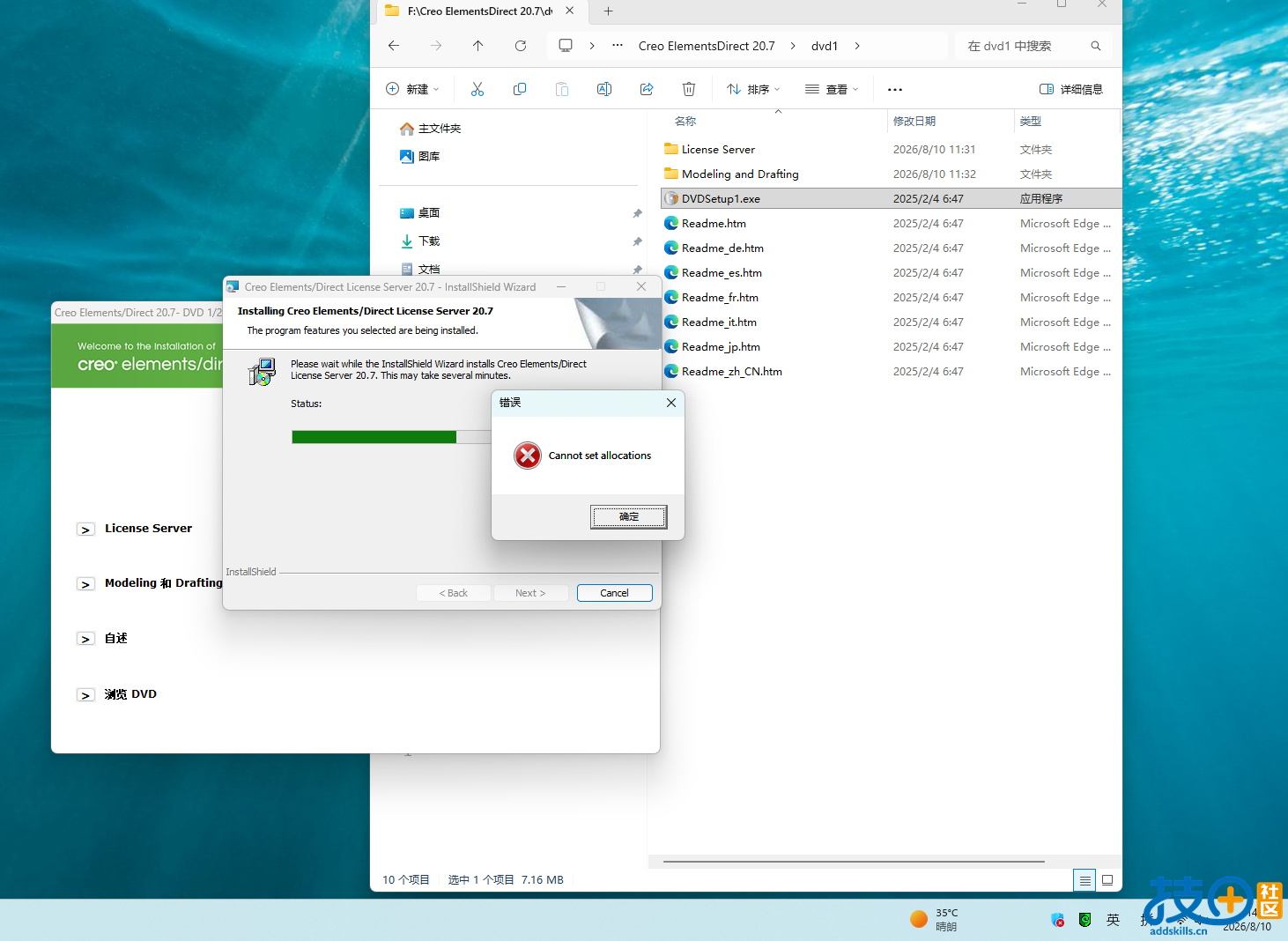Click the 10 个项目 status bar text
This screenshot has width=1288, height=941.
406,880
